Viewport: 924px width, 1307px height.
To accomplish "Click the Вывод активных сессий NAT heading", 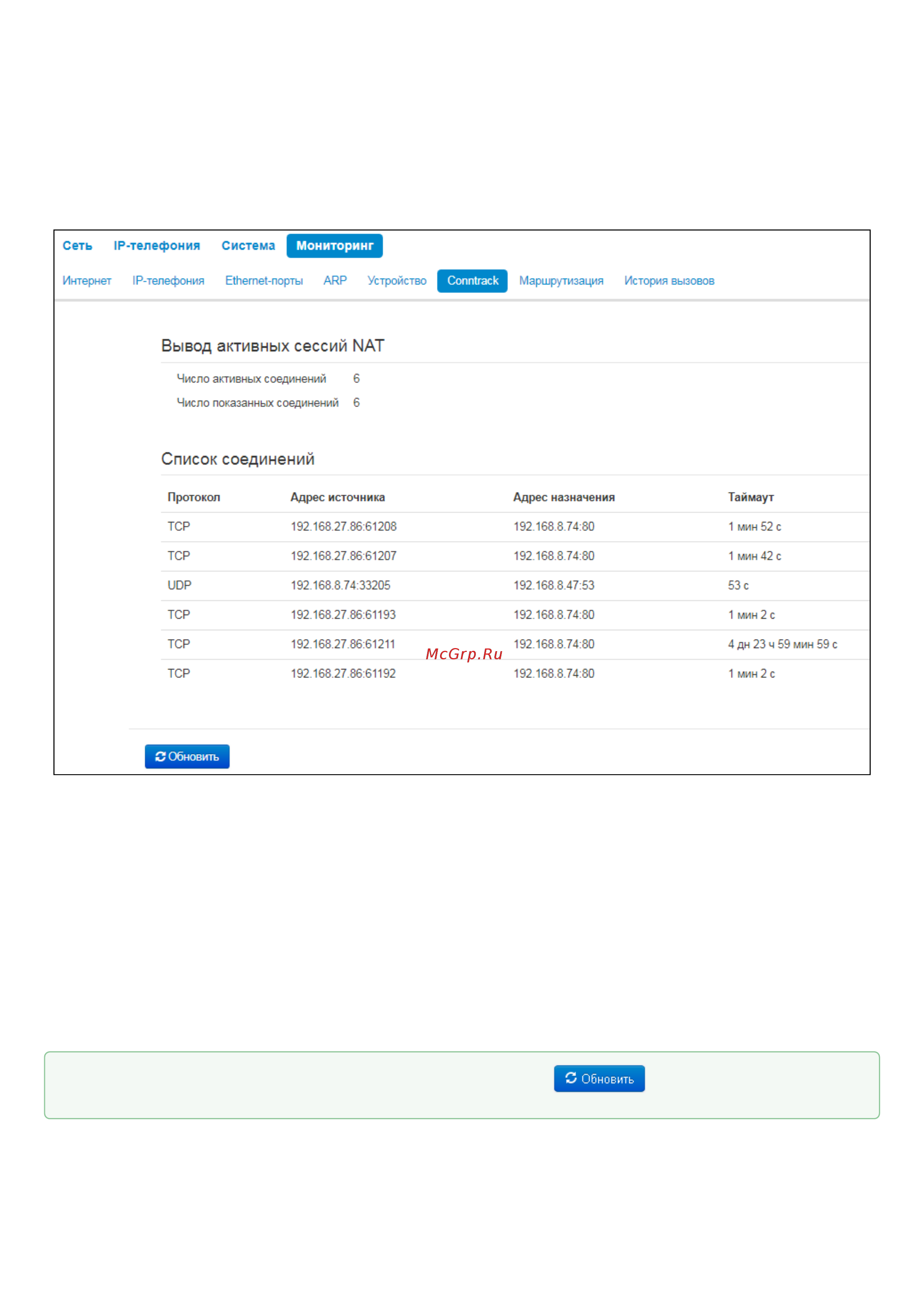I will pyautogui.click(x=273, y=345).
